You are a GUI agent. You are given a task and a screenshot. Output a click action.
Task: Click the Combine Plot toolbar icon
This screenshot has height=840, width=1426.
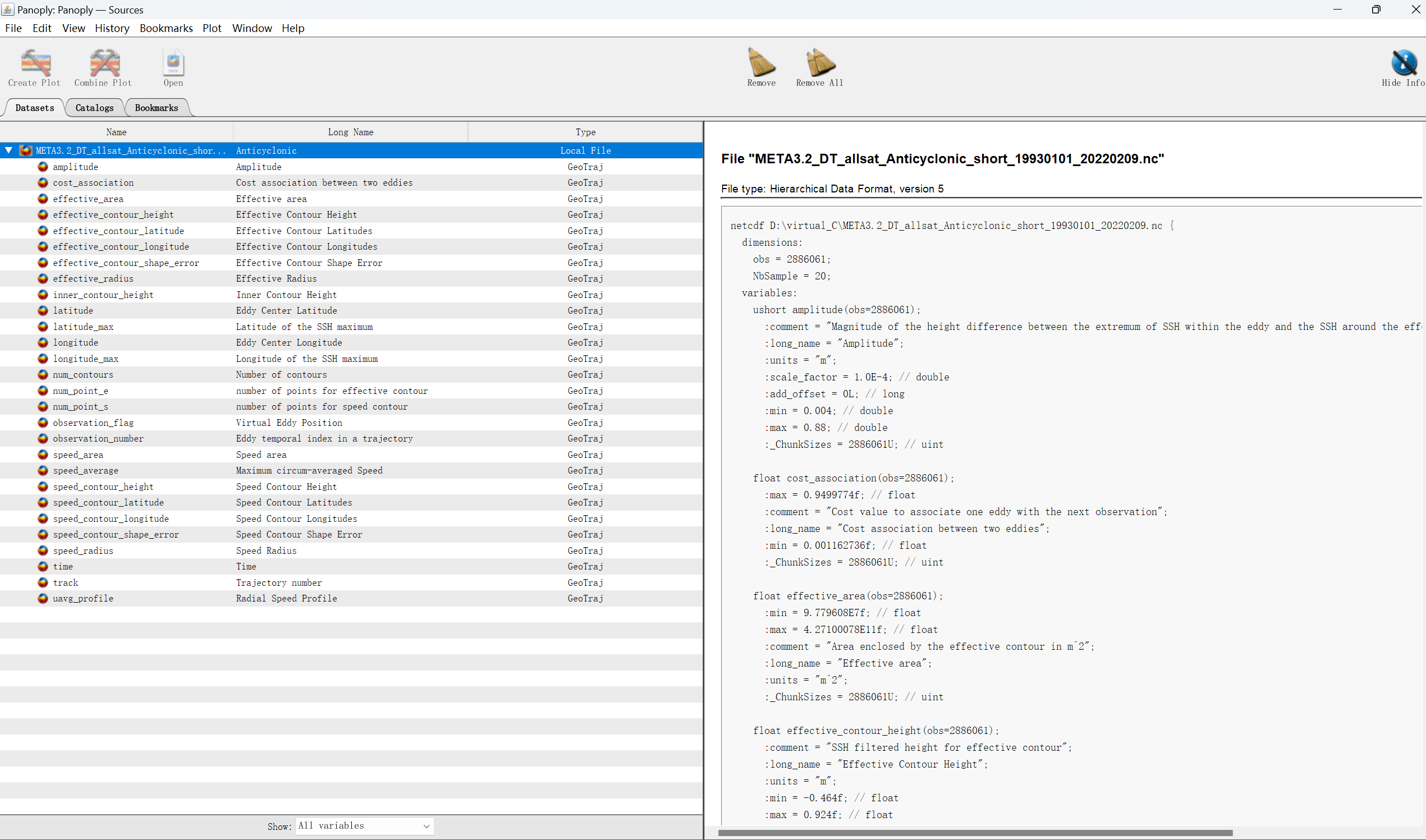coord(104,63)
